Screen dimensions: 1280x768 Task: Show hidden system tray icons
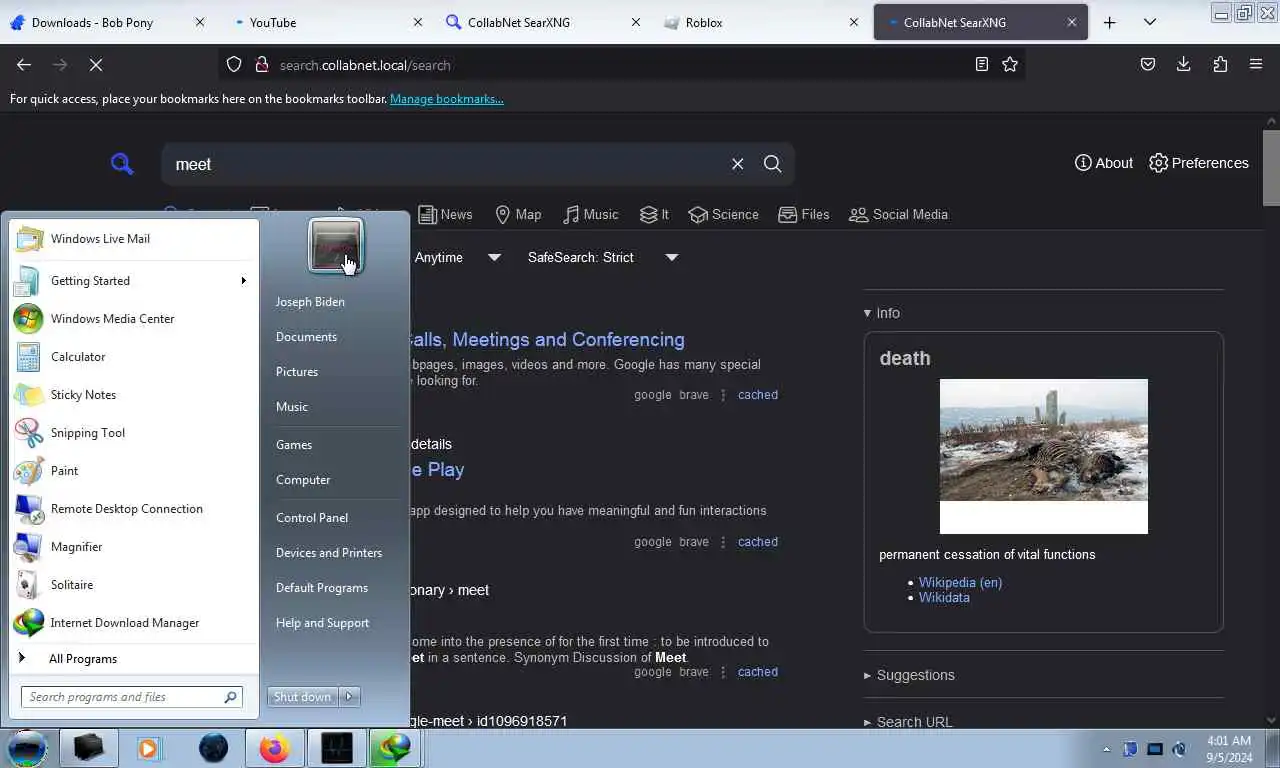(1106, 749)
